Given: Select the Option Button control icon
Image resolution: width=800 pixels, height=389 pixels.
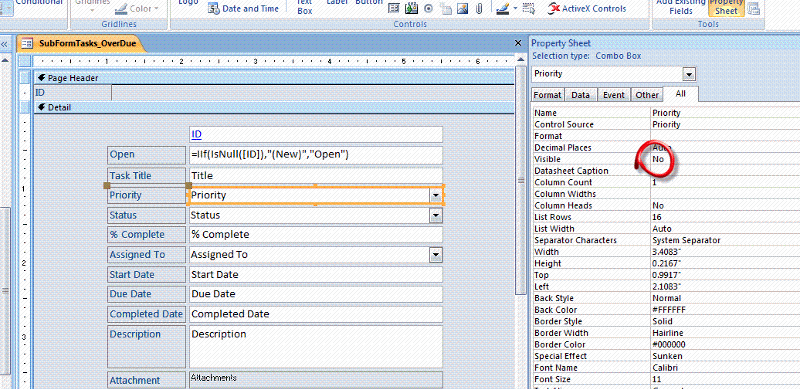Looking at the screenshot, I should [x=428, y=8].
